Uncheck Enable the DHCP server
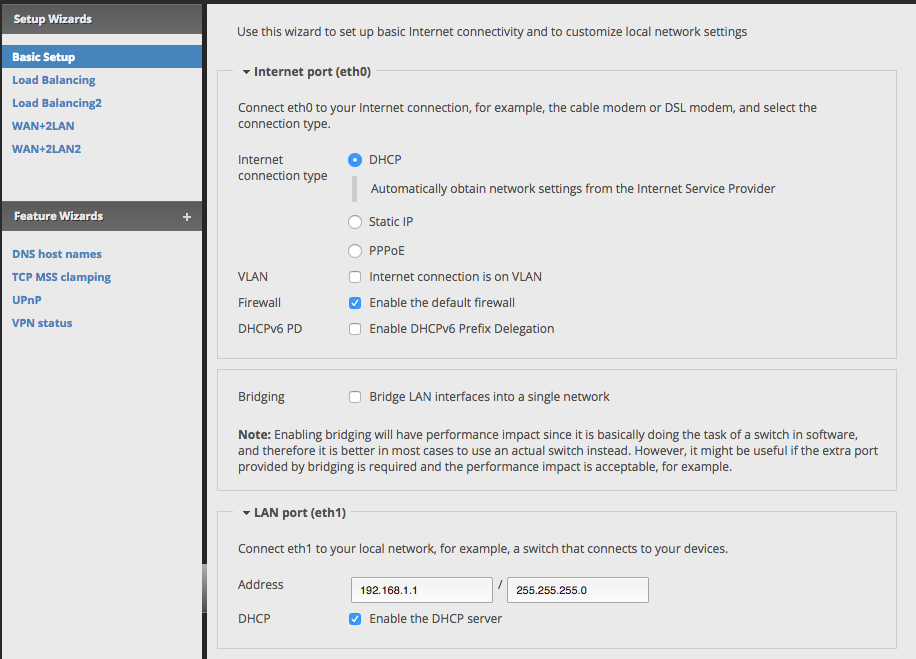 pos(355,619)
